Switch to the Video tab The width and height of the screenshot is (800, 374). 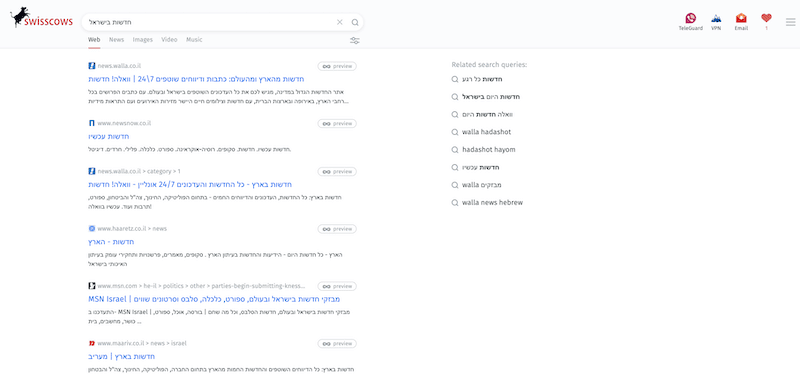169,40
